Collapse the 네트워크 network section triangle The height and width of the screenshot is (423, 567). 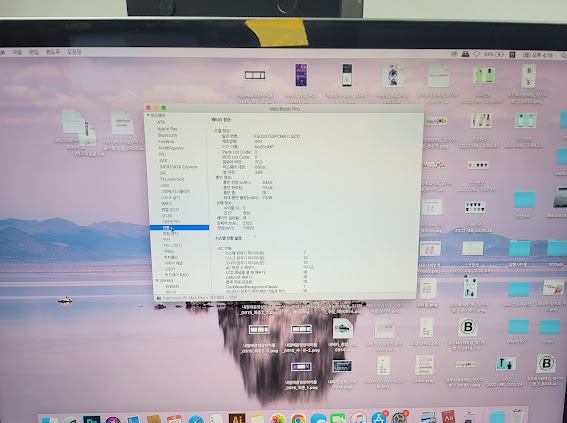pos(157,281)
